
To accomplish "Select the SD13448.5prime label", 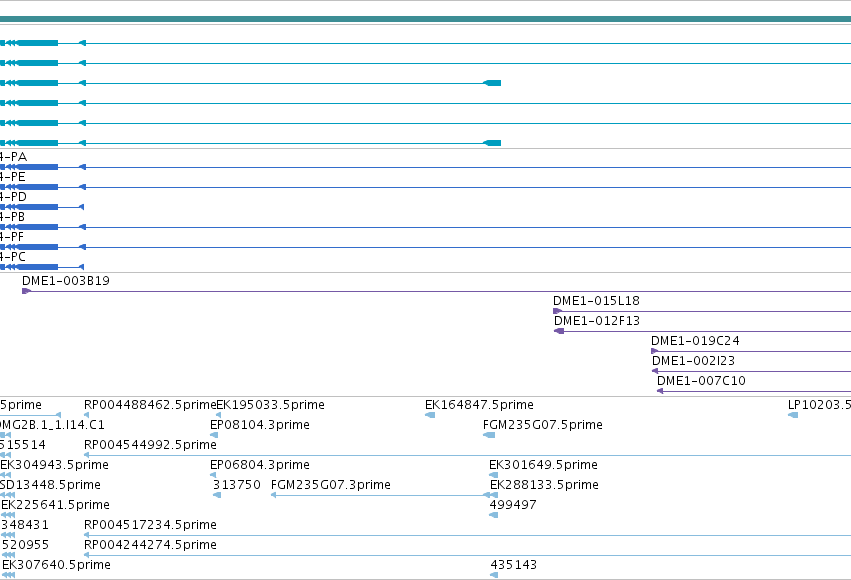I will tap(50, 485).
